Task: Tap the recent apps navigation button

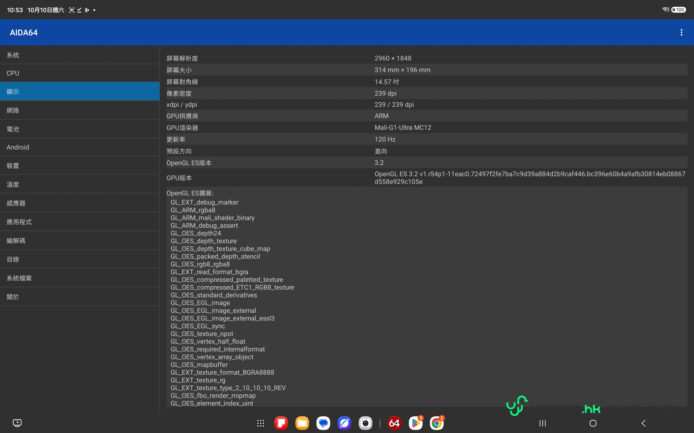Action: pyautogui.click(x=542, y=423)
